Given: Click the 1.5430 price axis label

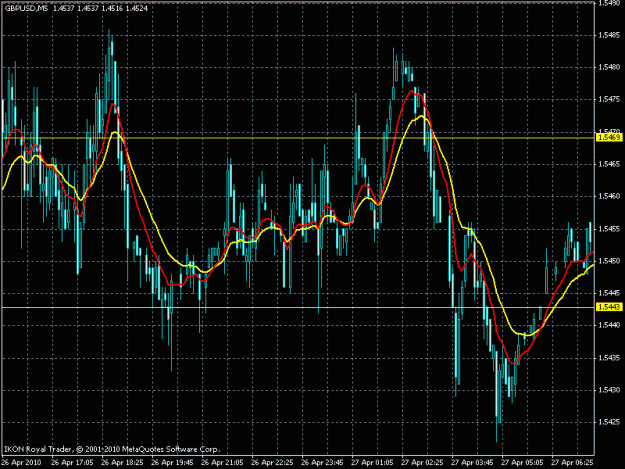Looking at the screenshot, I should coord(609,390).
